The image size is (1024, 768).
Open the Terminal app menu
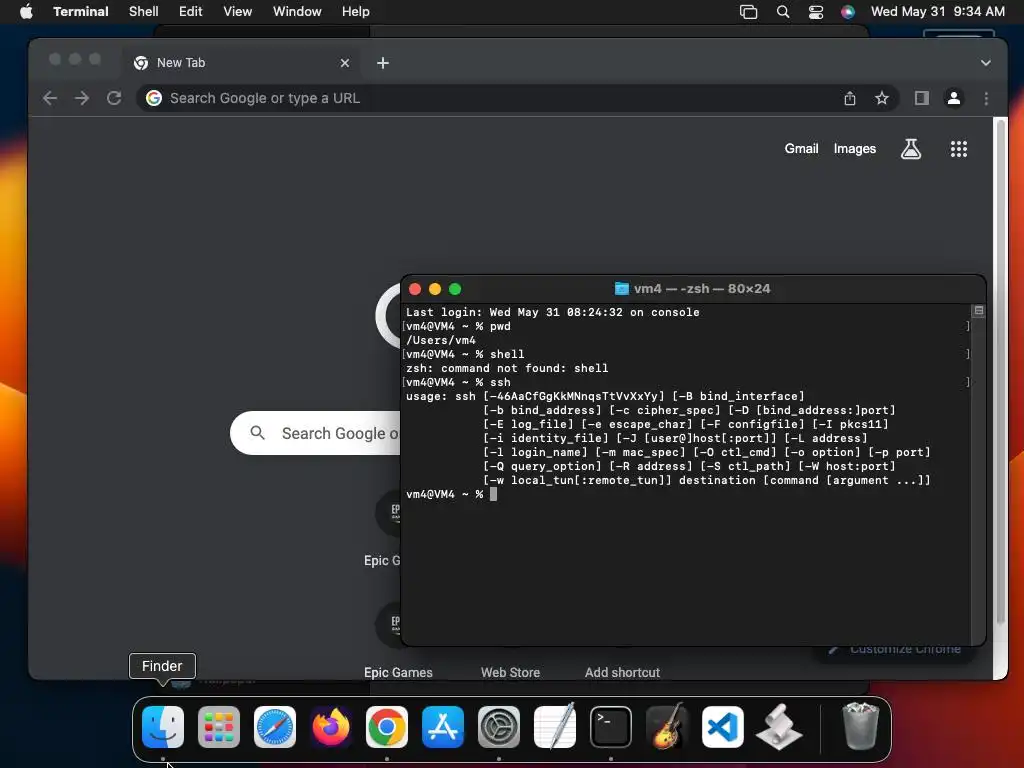(81, 12)
